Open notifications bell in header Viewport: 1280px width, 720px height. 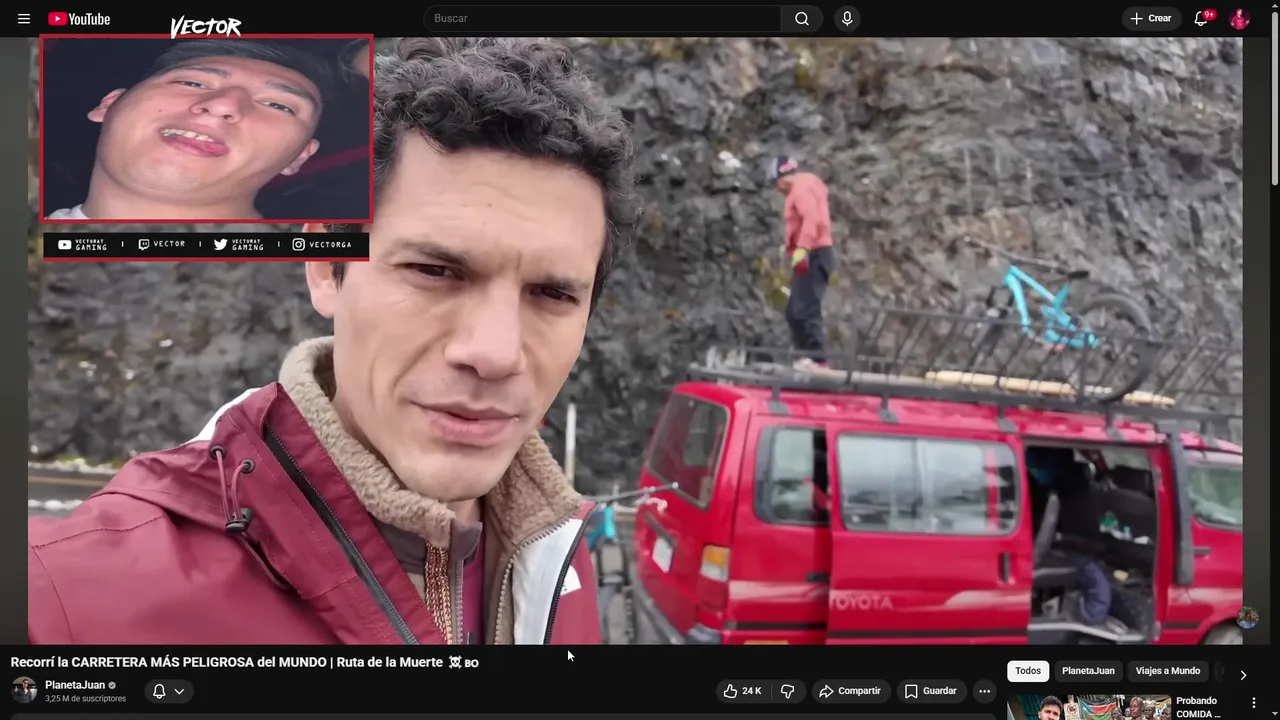1202,19
